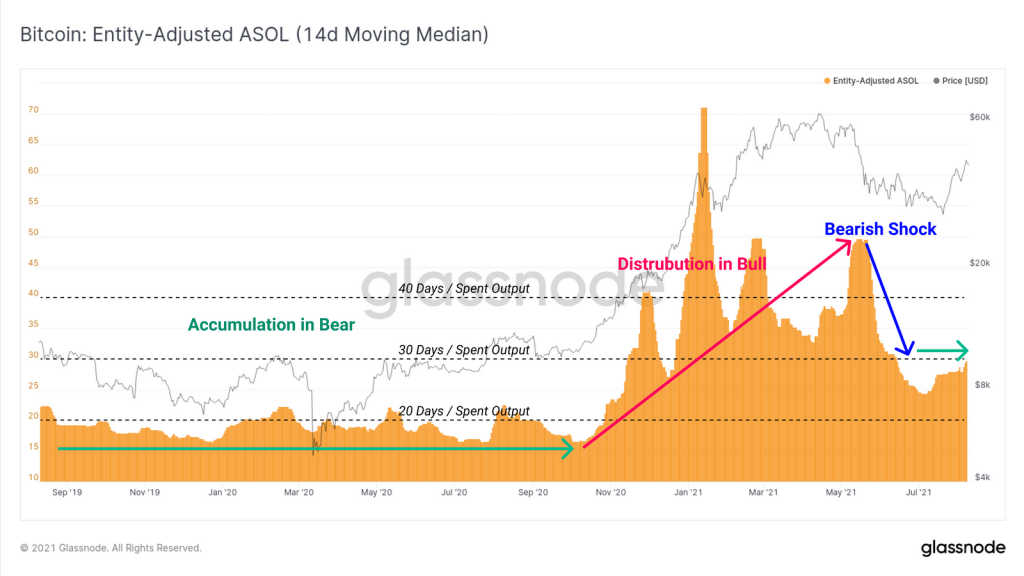Click the orange Entity-Adjusted ASOL legend dot
1024x576 pixels.
[x=827, y=81]
